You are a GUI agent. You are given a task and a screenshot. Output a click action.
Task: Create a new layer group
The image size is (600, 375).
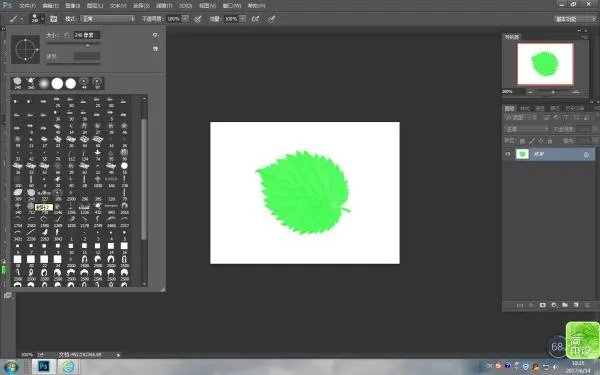565,305
